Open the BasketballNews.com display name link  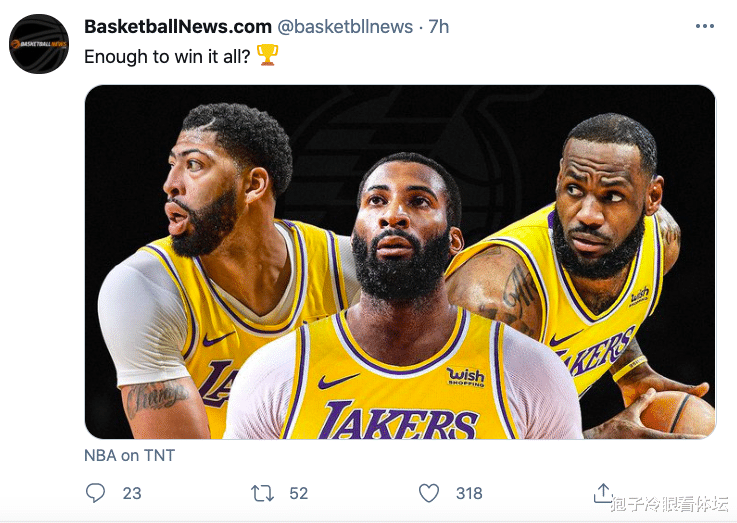point(177,27)
